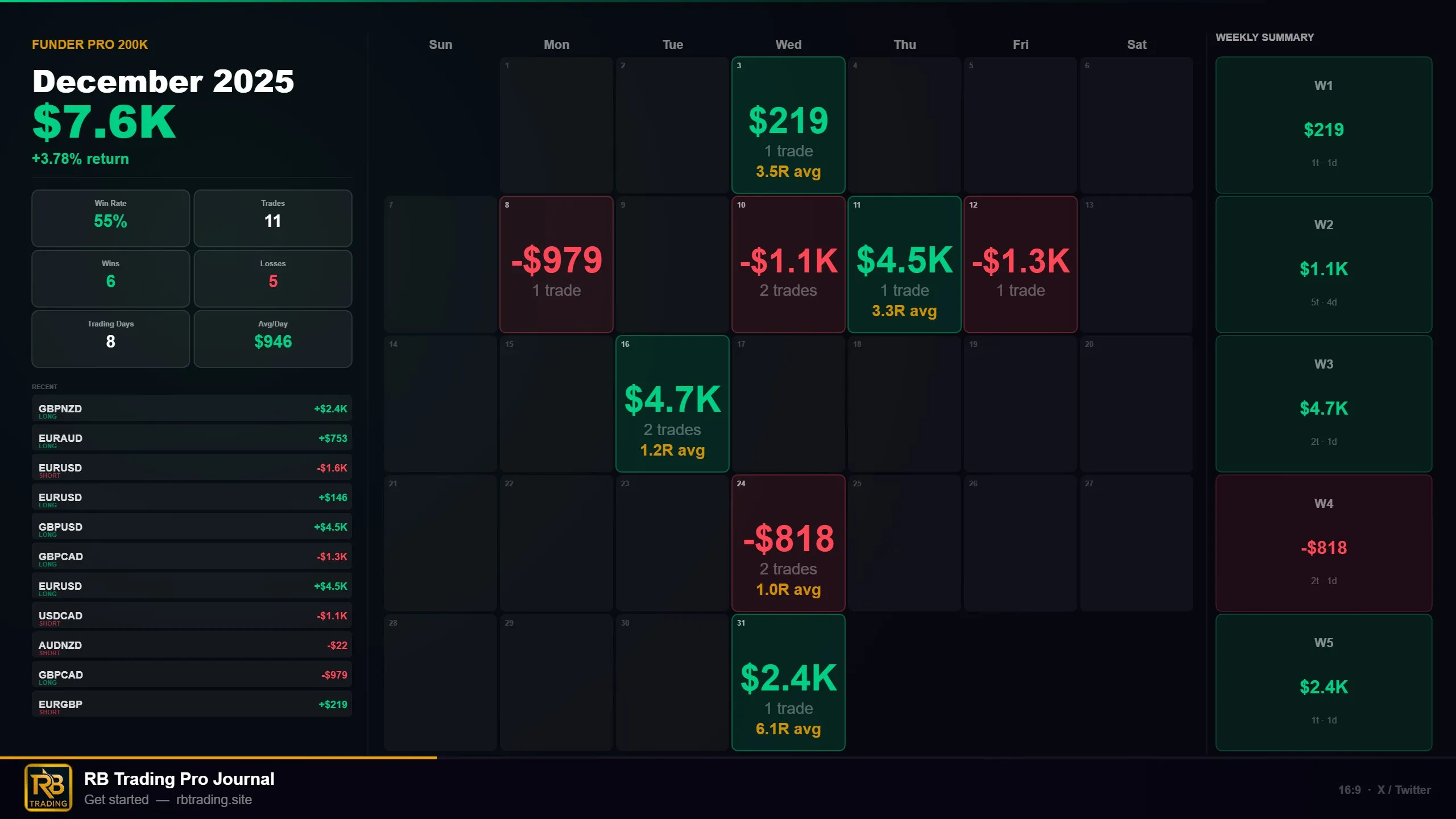Click the Avg/Day $946 stat card
The height and width of the screenshot is (819, 1456).
tap(273, 339)
